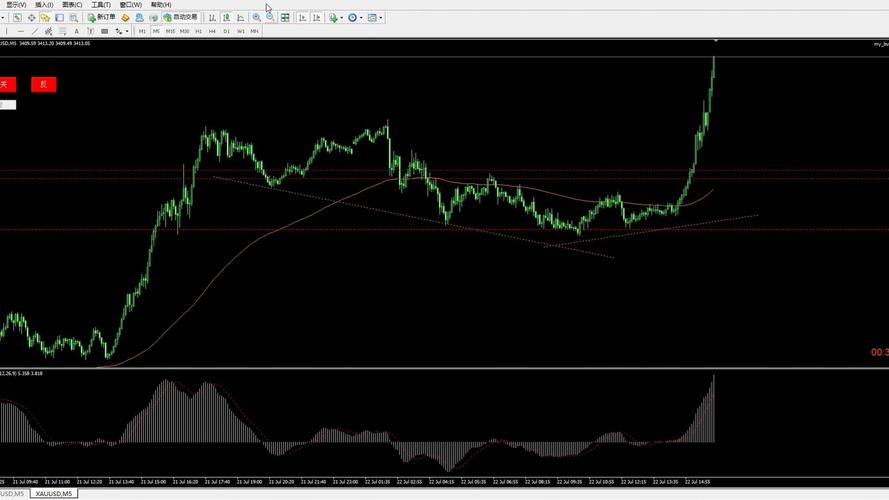This screenshot has width=889, height=500.
Task: Click the white input box below red buttons
Action: (x=7, y=104)
